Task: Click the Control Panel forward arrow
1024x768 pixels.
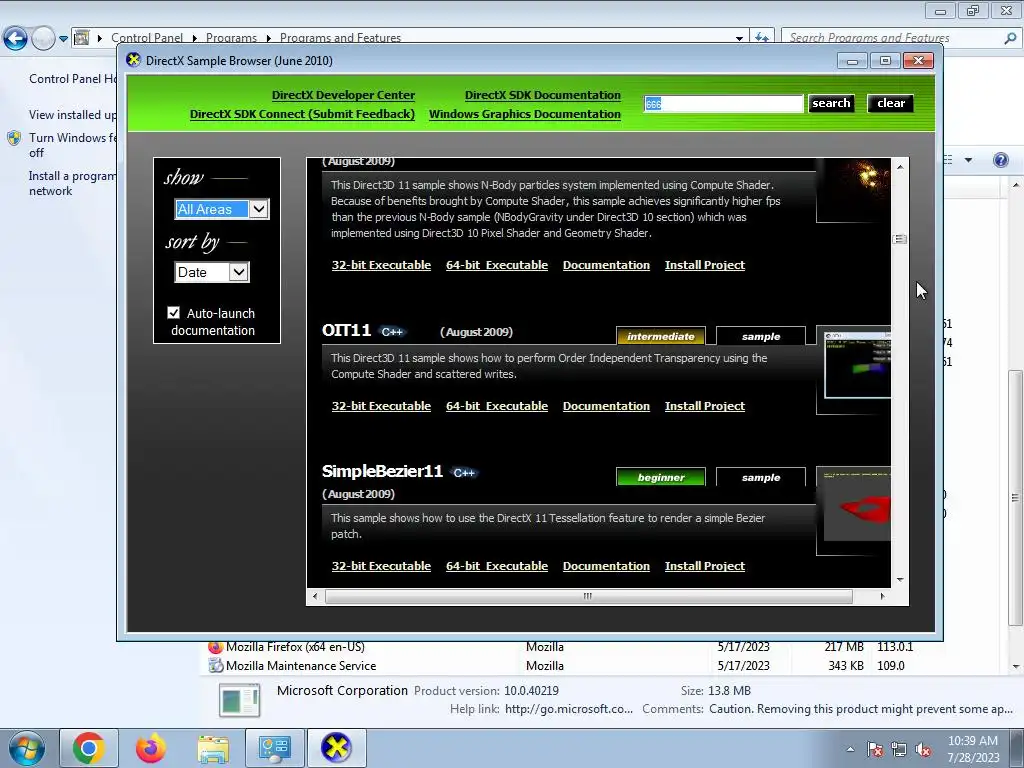Action: (43, 39)
